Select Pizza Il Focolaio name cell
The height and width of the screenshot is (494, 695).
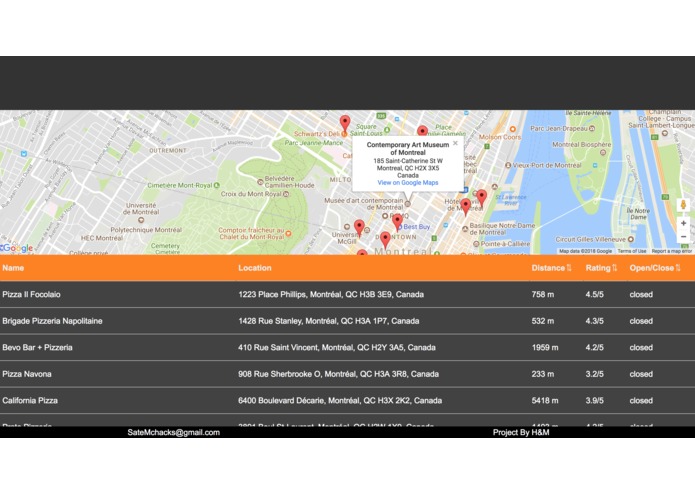[31, 294]
